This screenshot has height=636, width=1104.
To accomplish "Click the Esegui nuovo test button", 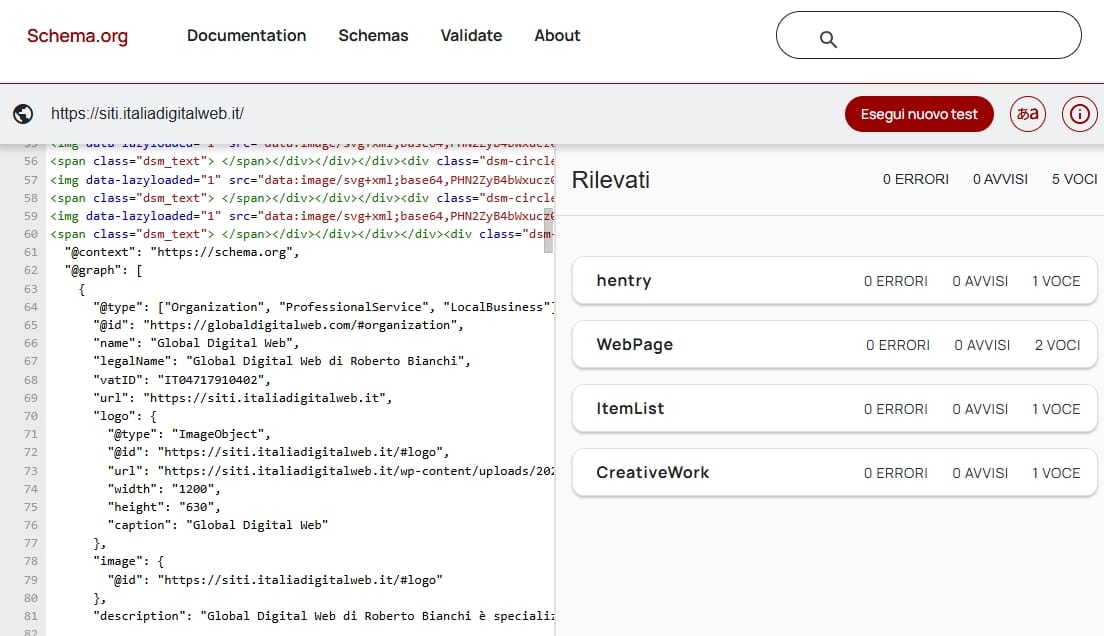I will [918, 114].
